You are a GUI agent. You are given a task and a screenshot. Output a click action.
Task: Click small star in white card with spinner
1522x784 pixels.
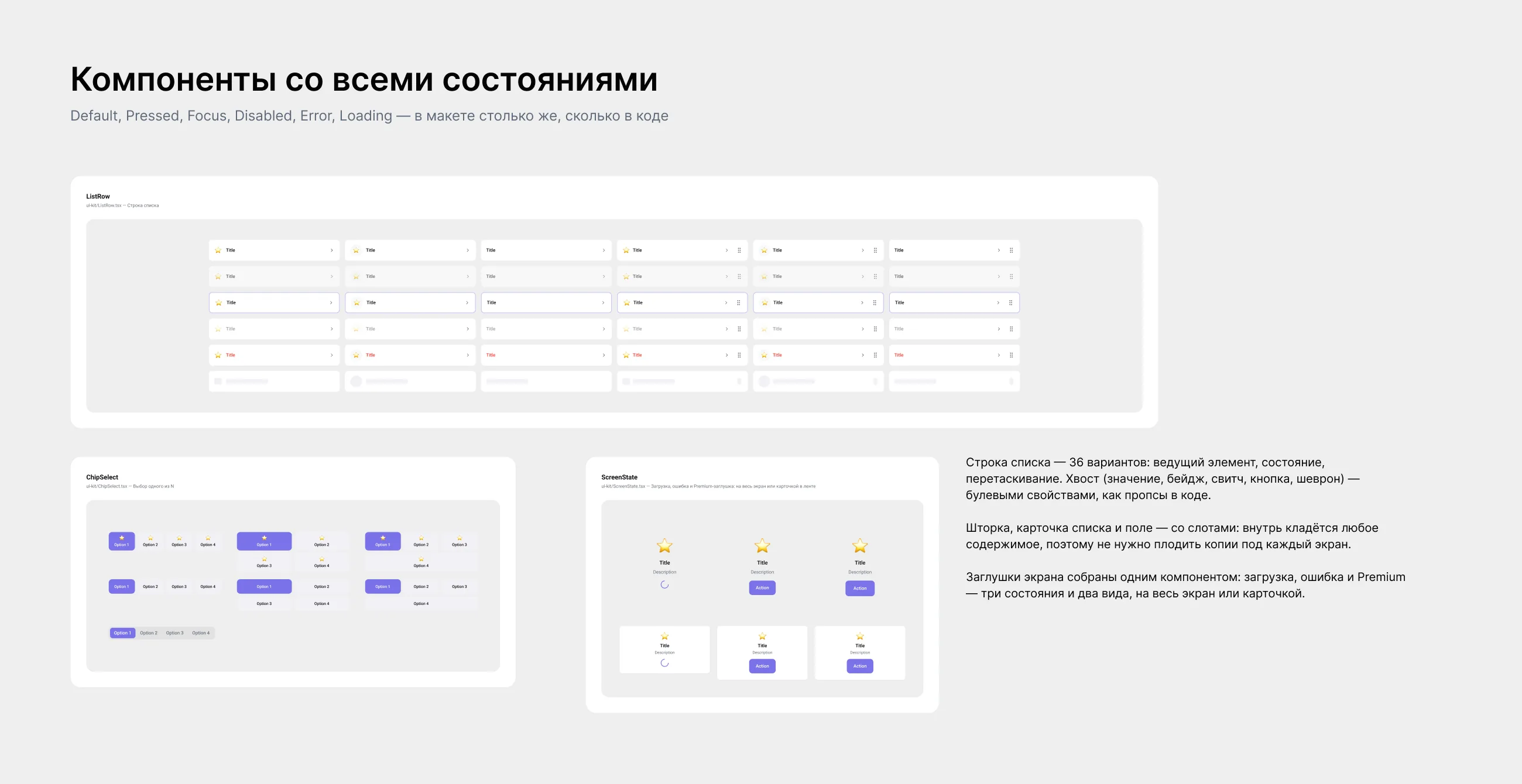click(x=664, y=636)
